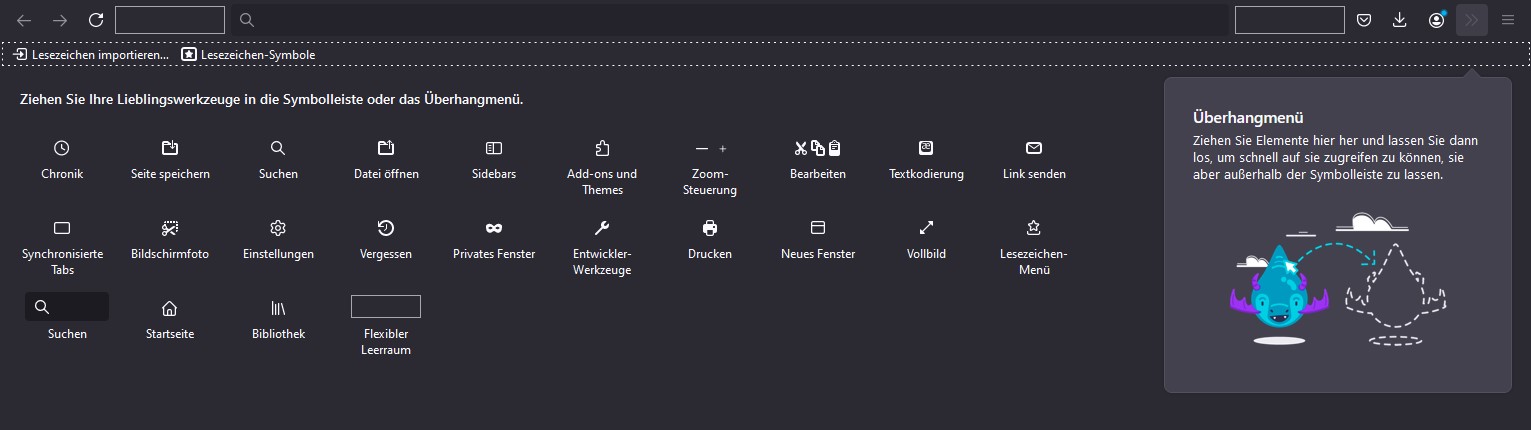Click the Suchen search box widget
Viewport: 1531px width, 430px height.
coord(67,307)
